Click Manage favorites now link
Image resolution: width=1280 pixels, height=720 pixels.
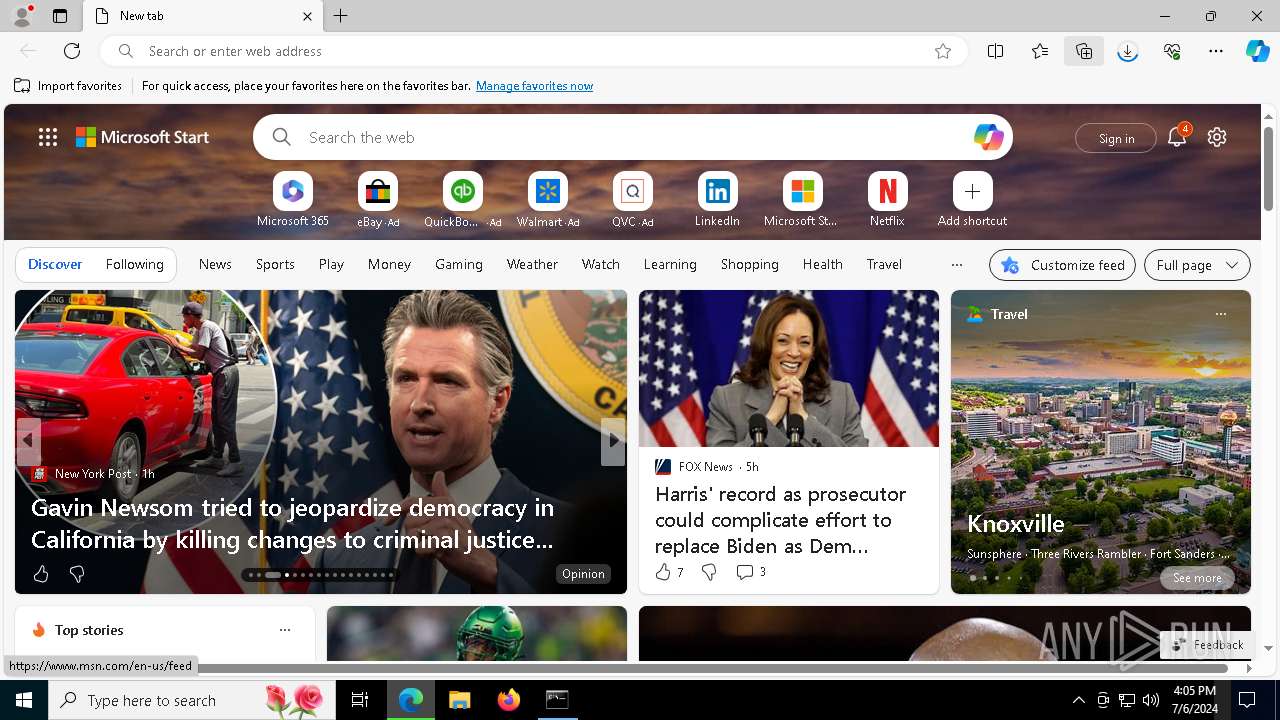(534, 86)
